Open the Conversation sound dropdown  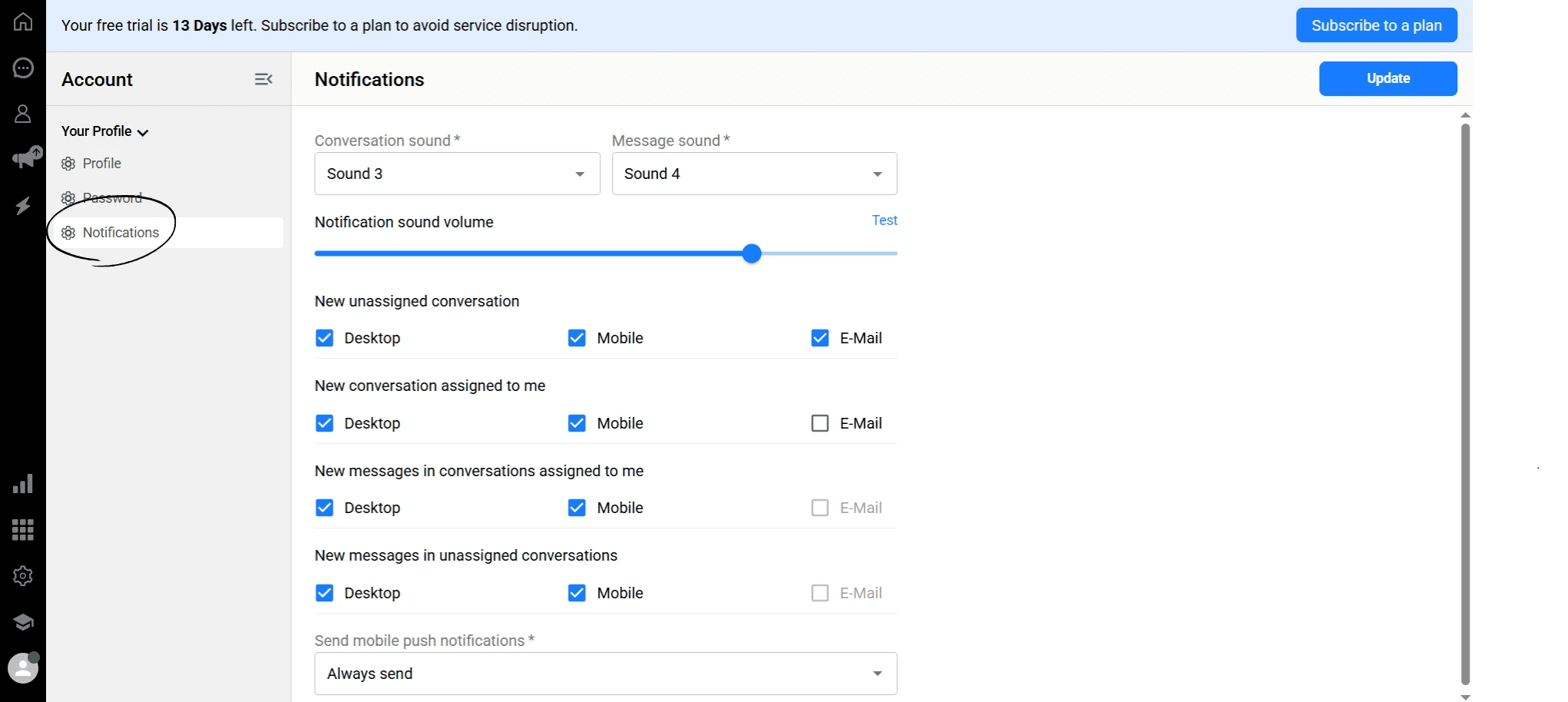tap(456, 174)
